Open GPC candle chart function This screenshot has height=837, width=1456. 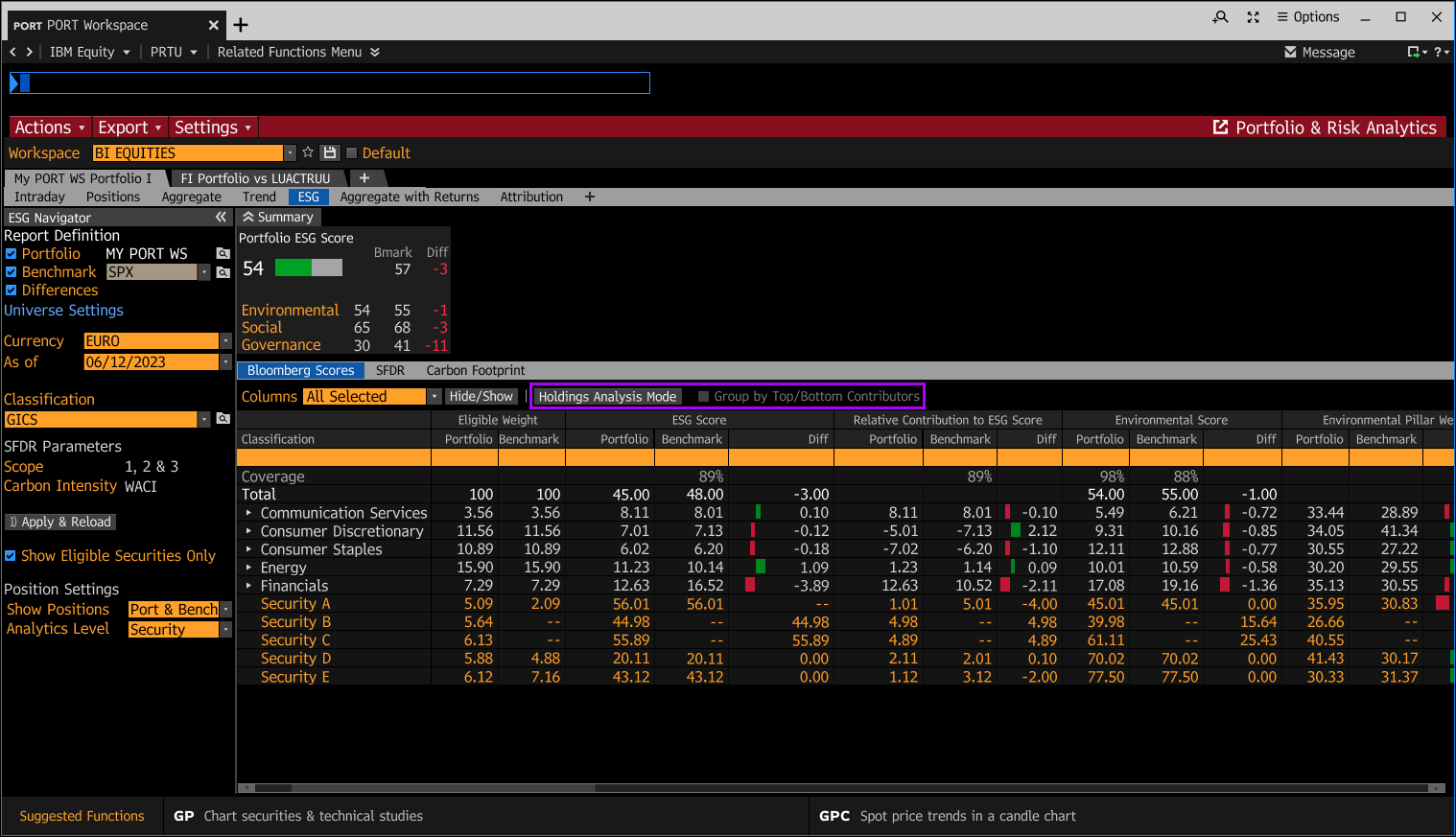click(948, 816)
